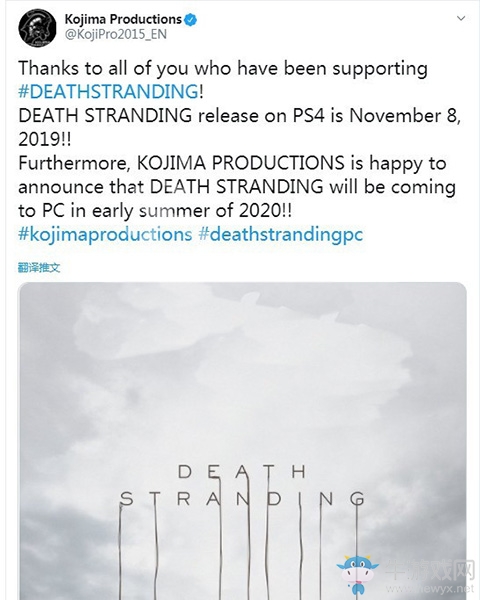Viewport: 480px width, 600px height.
Task: Open the Kojima Productions display name
Action: [123, 19]
